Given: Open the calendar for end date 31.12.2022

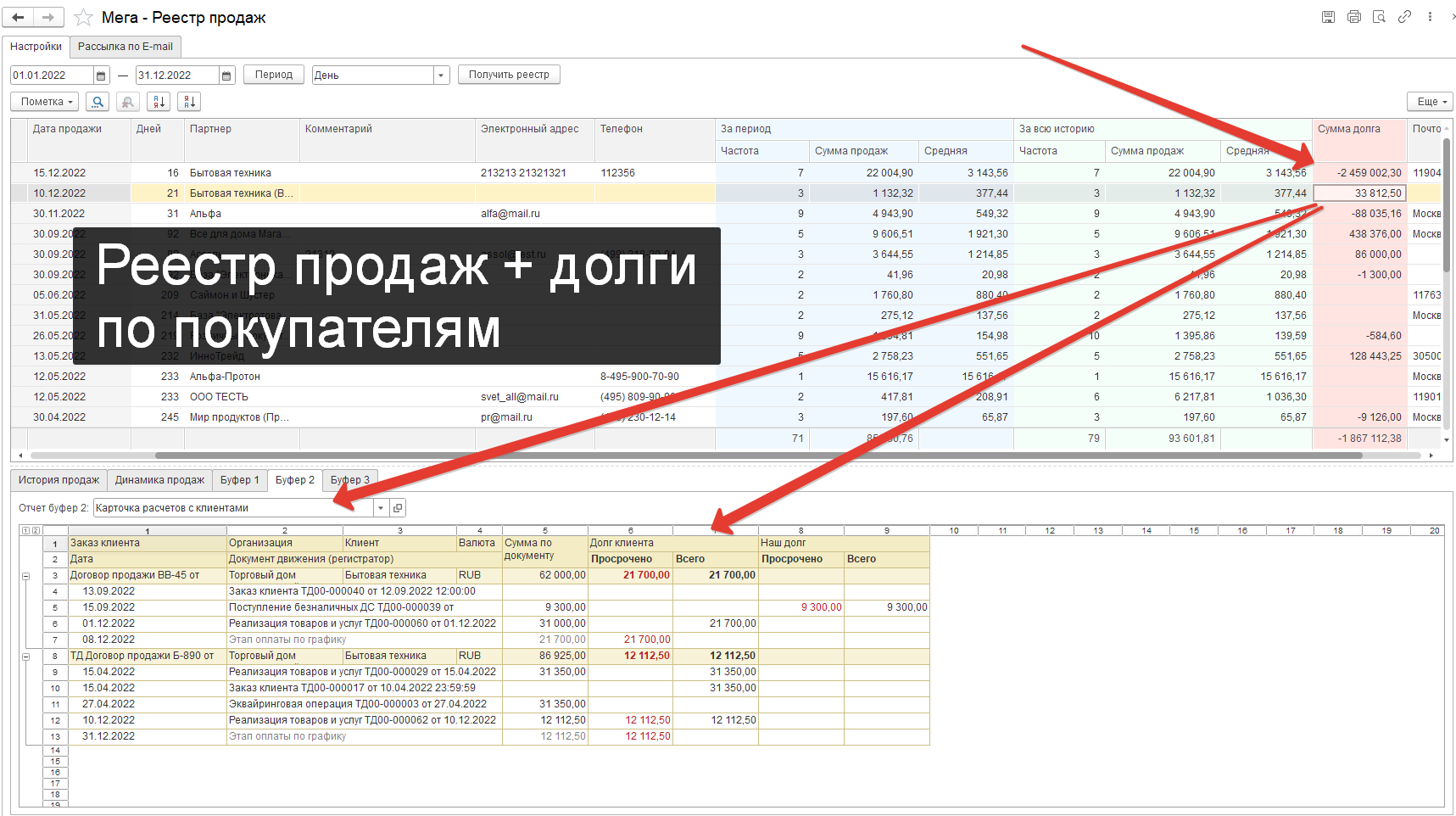Looking at the screenshot, I should 226,75.
